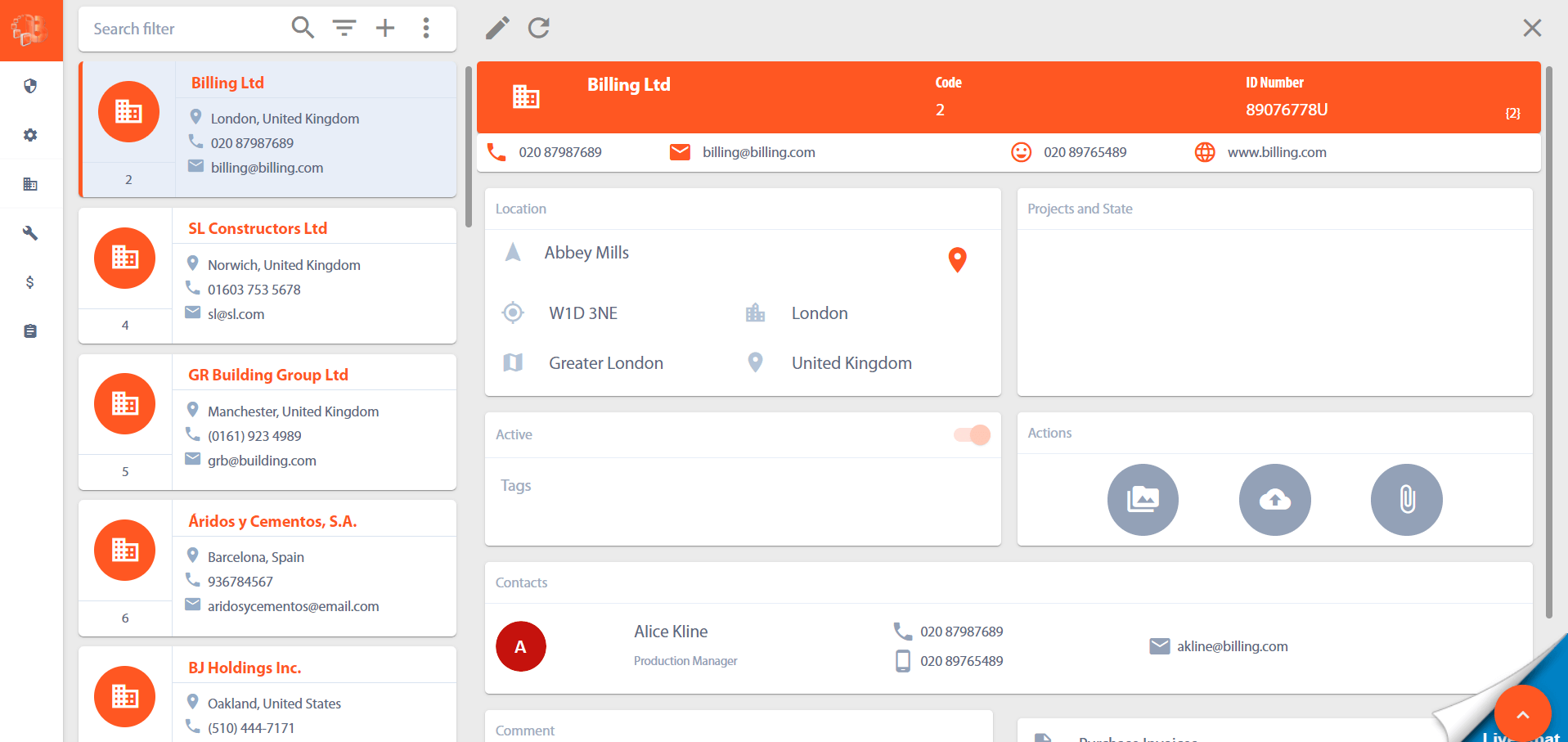The image size is (1568, 742).
Task: Open the www.billing.com website link
Action: tap(1276, 152)
